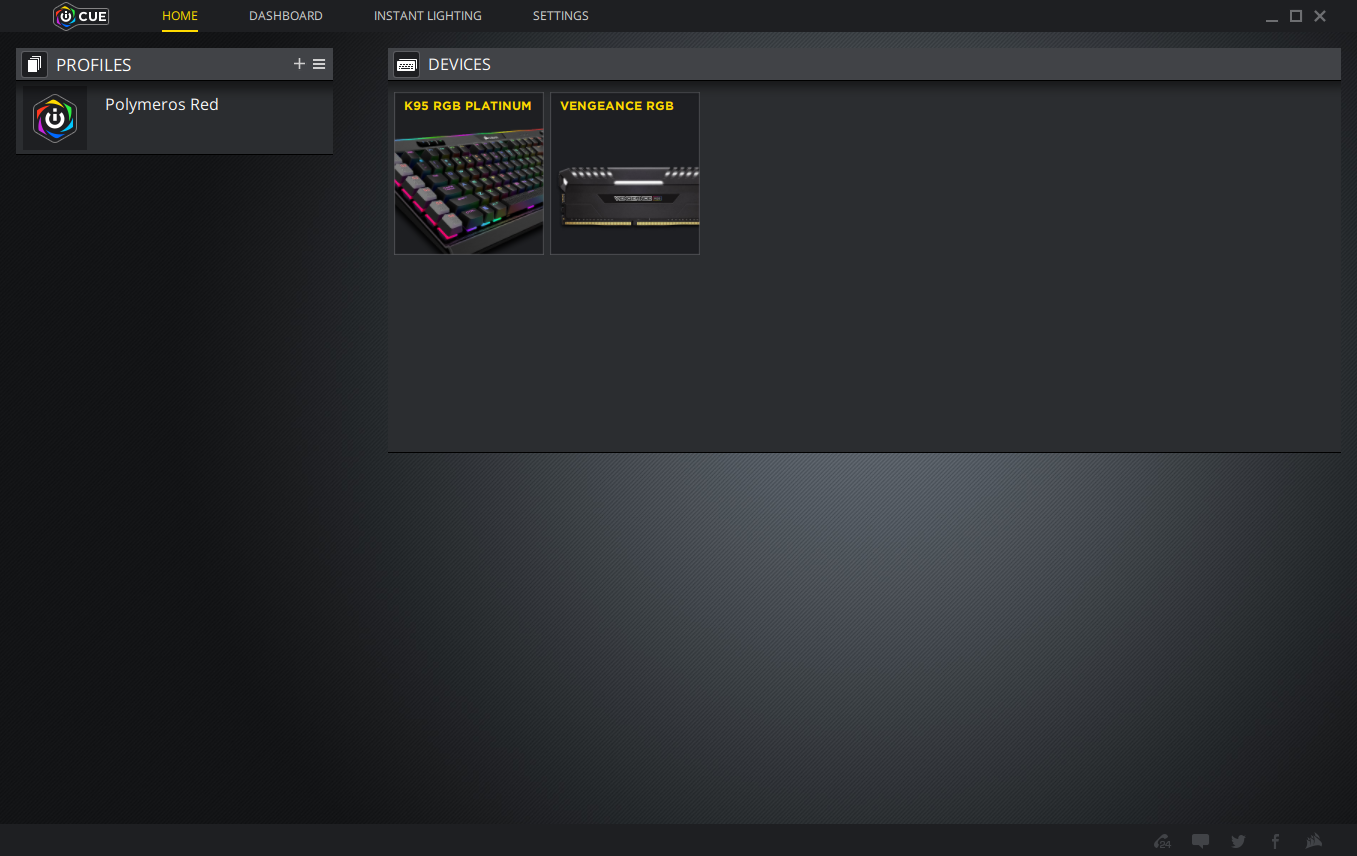Open the K95 RGB PLATINUM keyboard device
The width and height of the screenshot is (1357, 856).
[469, 174]
